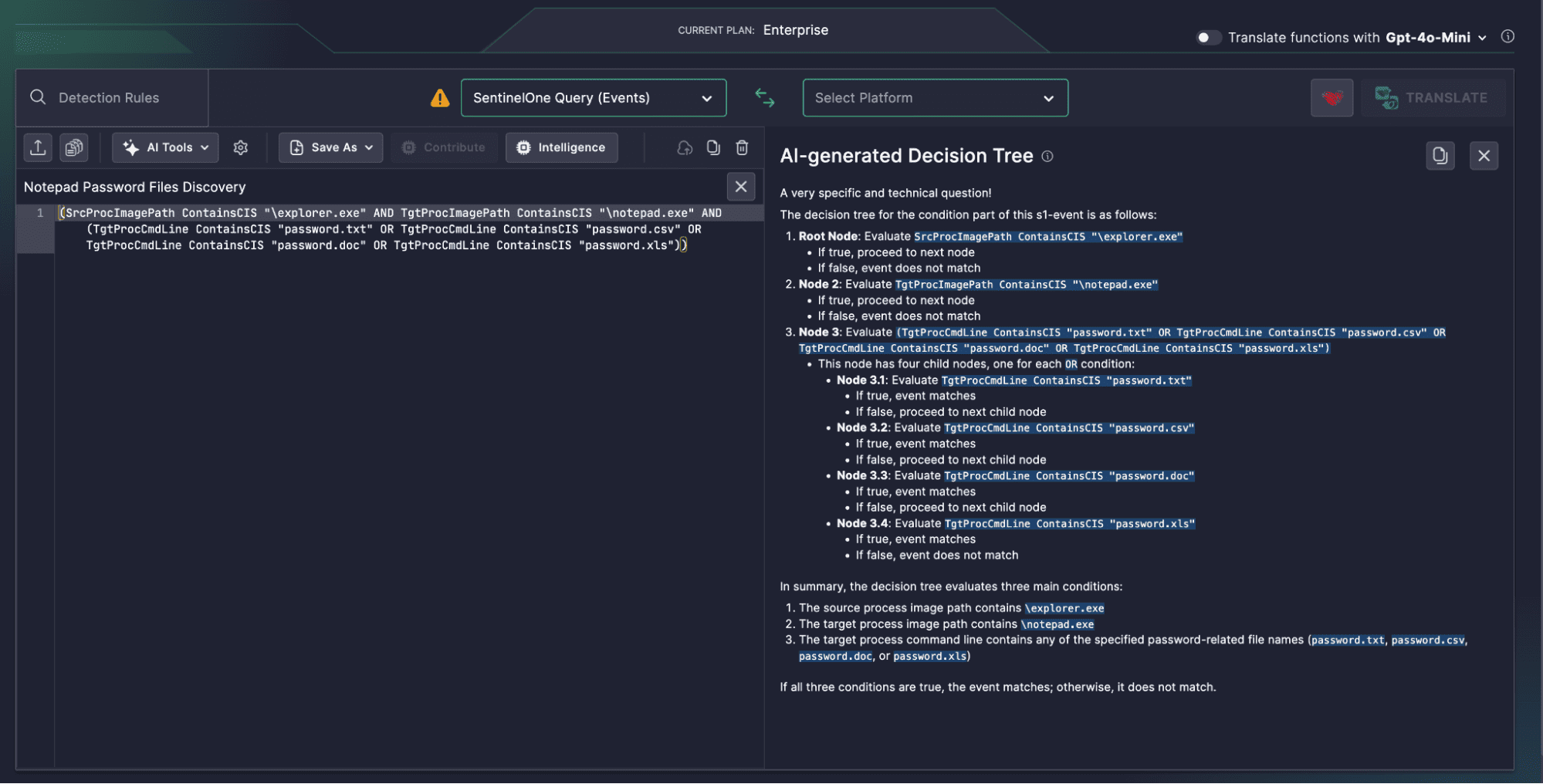
Task: Click the yellow warning triangle icon
Action: [x=440, y=98]
